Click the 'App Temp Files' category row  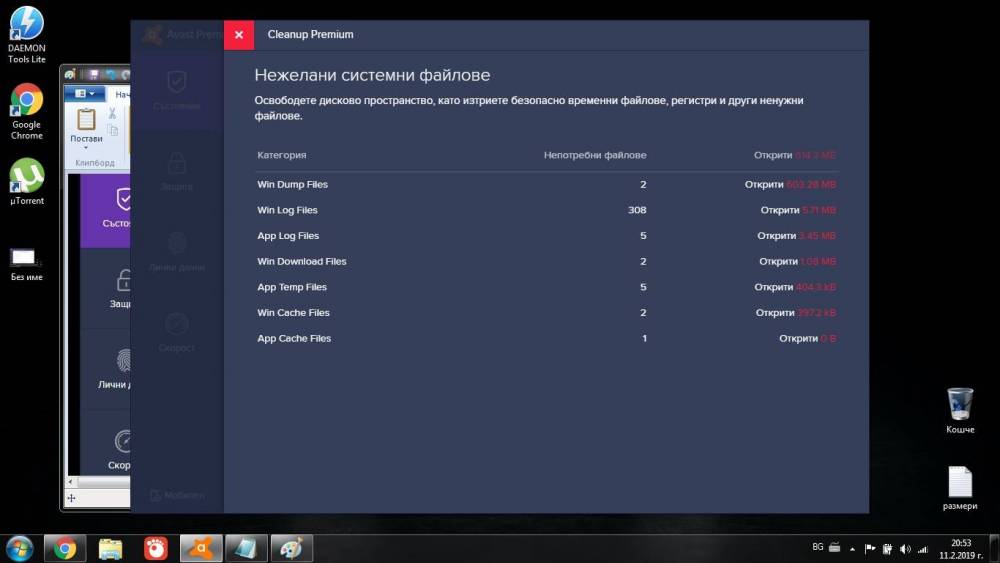tap(547, 287)
